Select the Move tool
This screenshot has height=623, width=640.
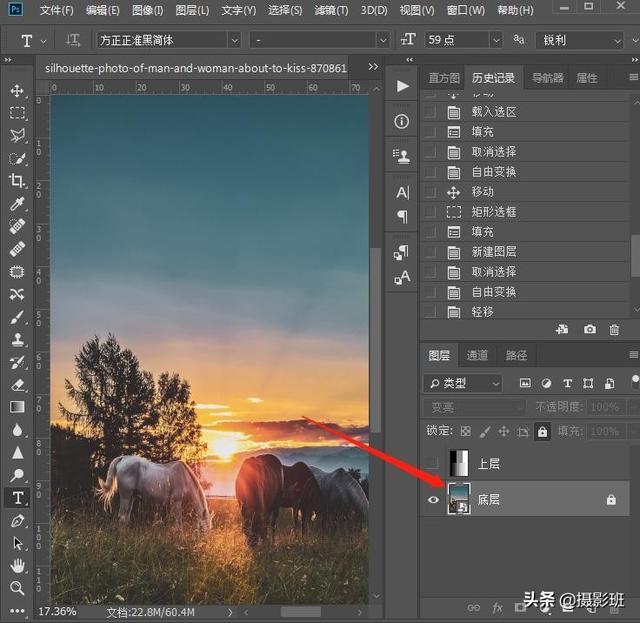point(17,90)
